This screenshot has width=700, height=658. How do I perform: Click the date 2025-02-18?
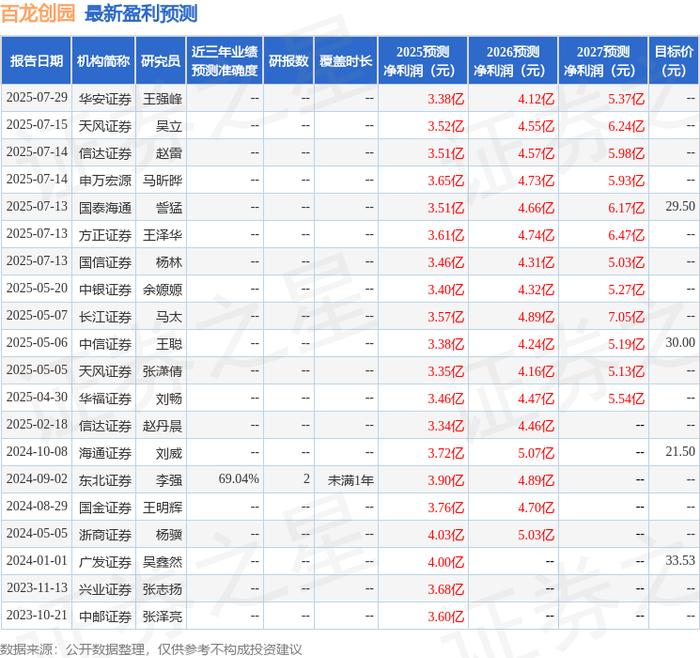tap(37, 424)
